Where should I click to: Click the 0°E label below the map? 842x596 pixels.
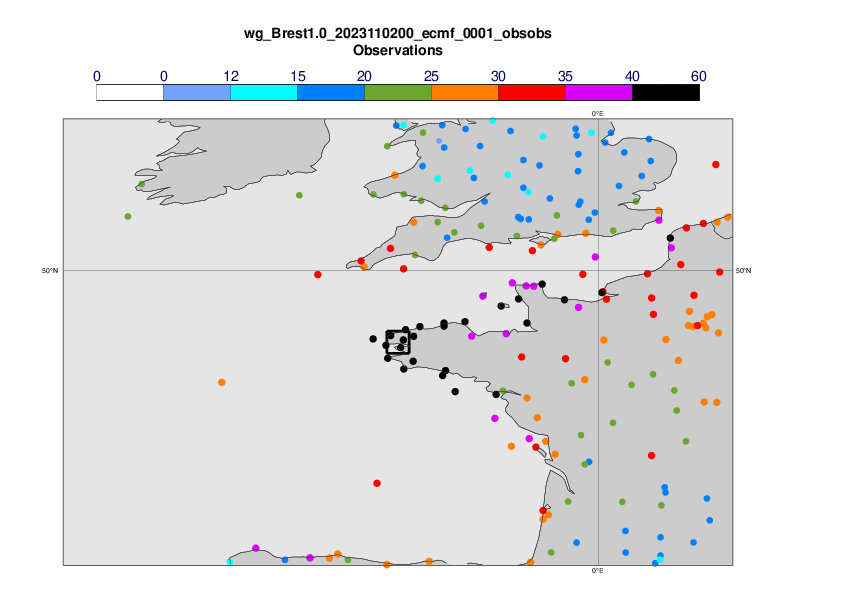tap(597, 571)
